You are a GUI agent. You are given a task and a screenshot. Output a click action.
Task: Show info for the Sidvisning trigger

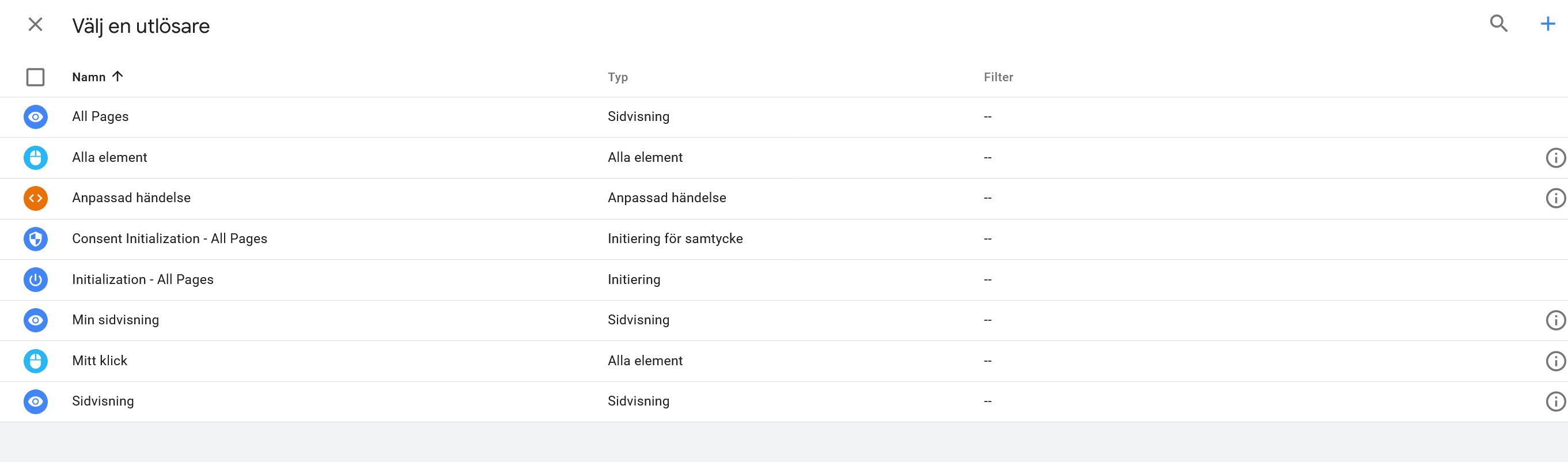1556,401
